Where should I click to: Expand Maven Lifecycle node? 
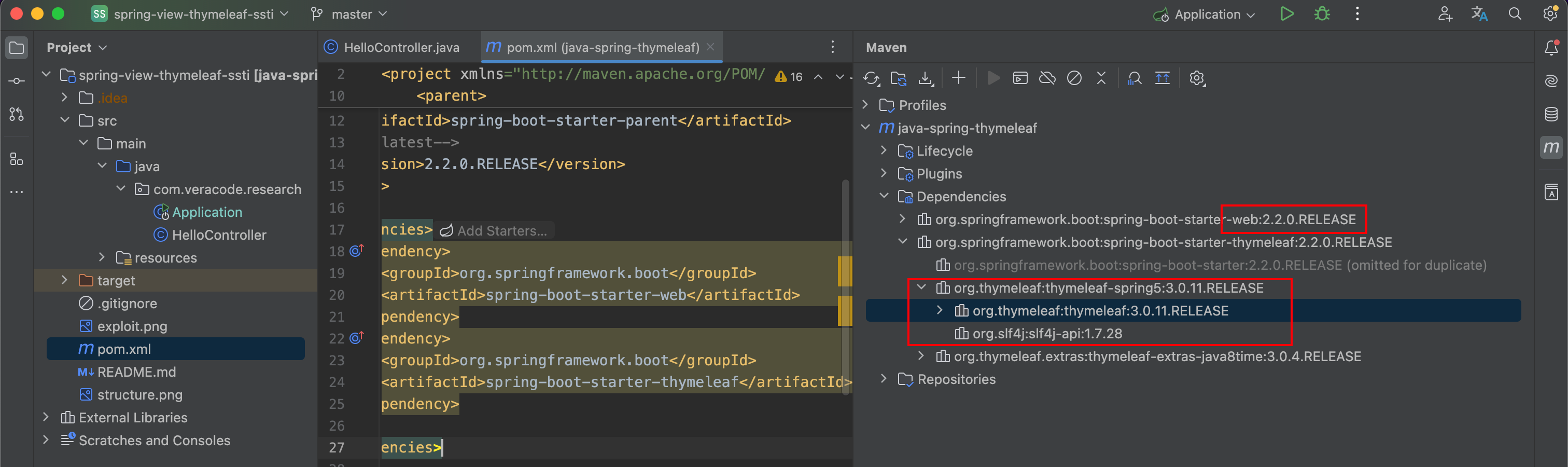[884, 150]
